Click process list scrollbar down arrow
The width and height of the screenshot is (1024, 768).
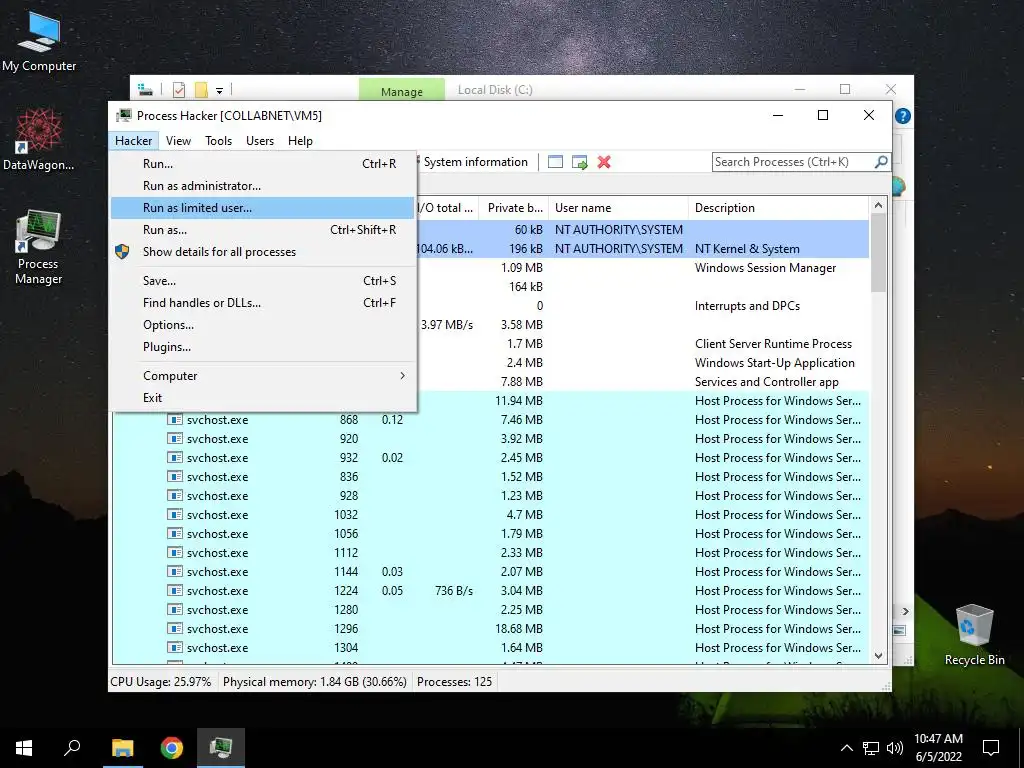[878, 656]
